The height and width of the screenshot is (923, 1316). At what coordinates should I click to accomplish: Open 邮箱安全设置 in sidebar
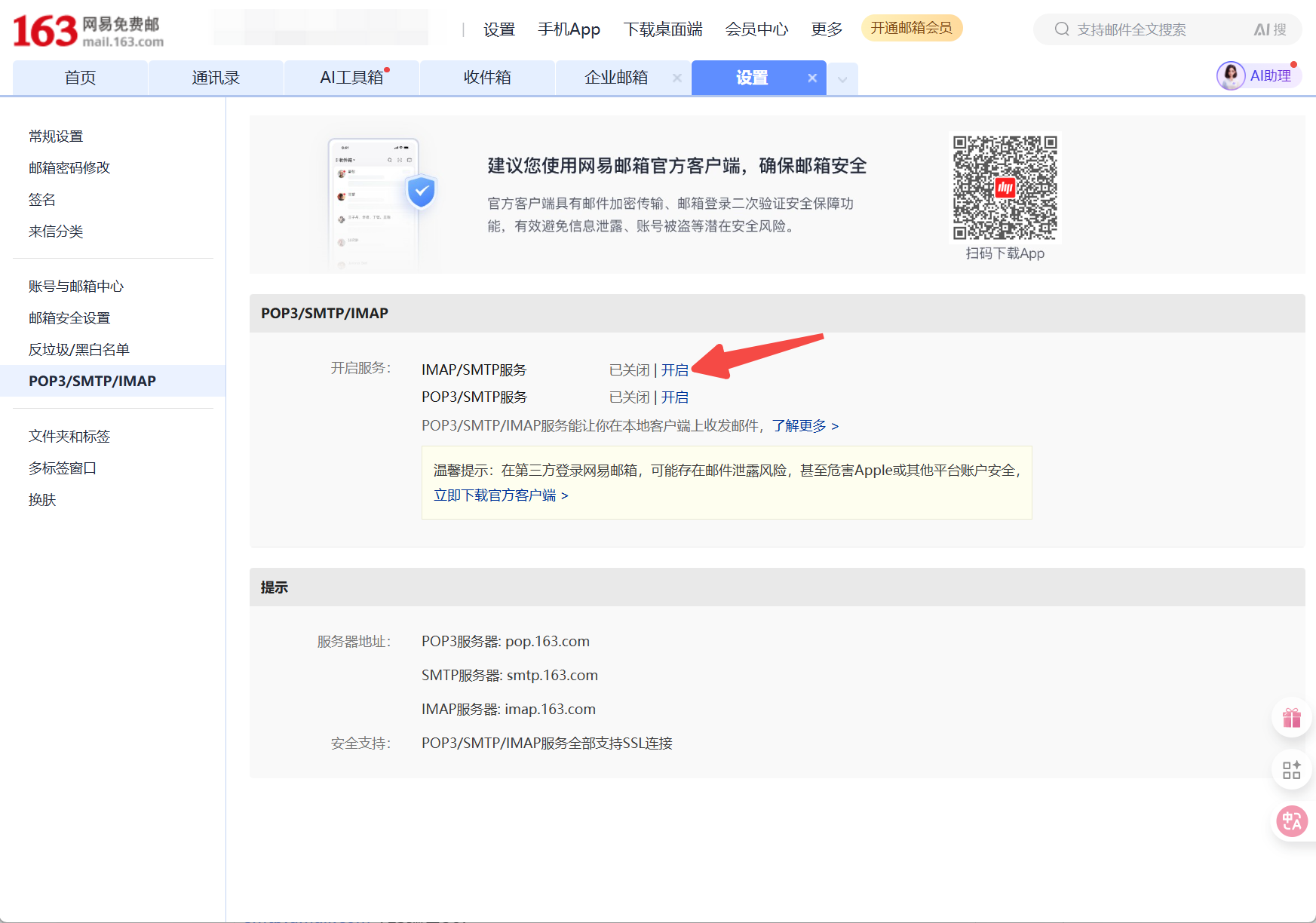(69, 318)
